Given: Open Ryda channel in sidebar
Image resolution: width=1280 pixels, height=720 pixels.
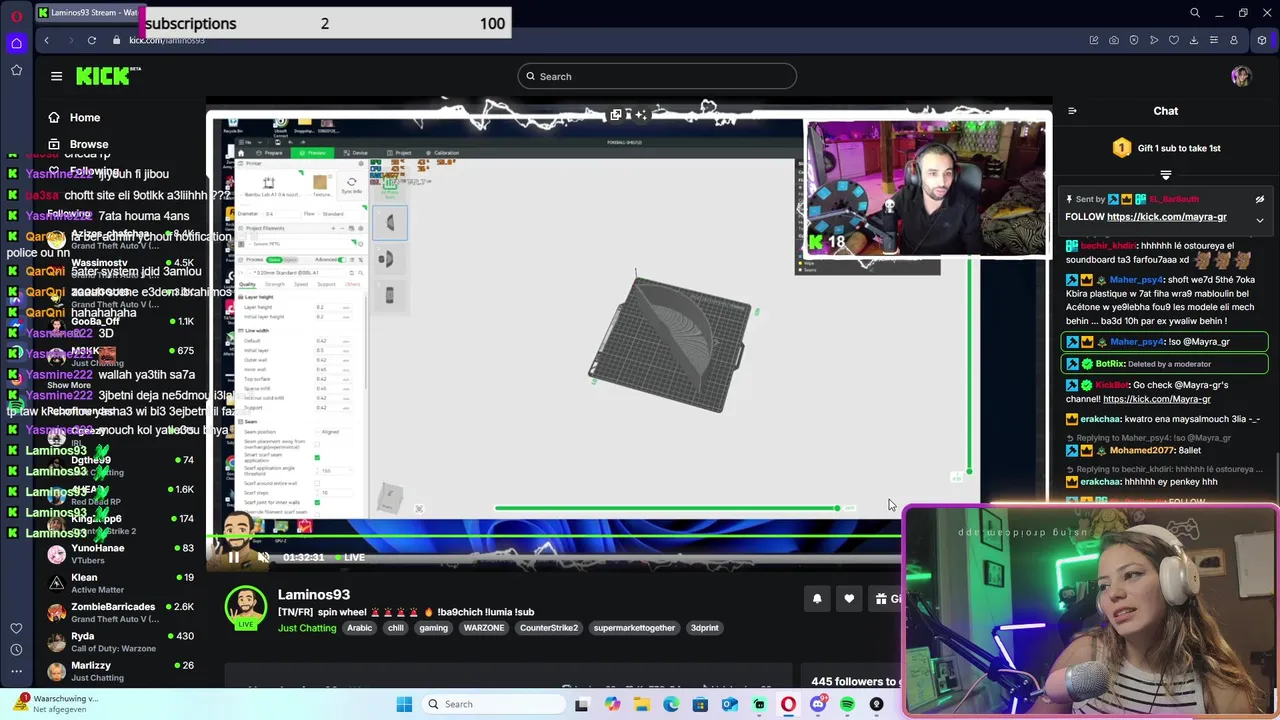Looking at the screenshot, I should click(120, 641).
